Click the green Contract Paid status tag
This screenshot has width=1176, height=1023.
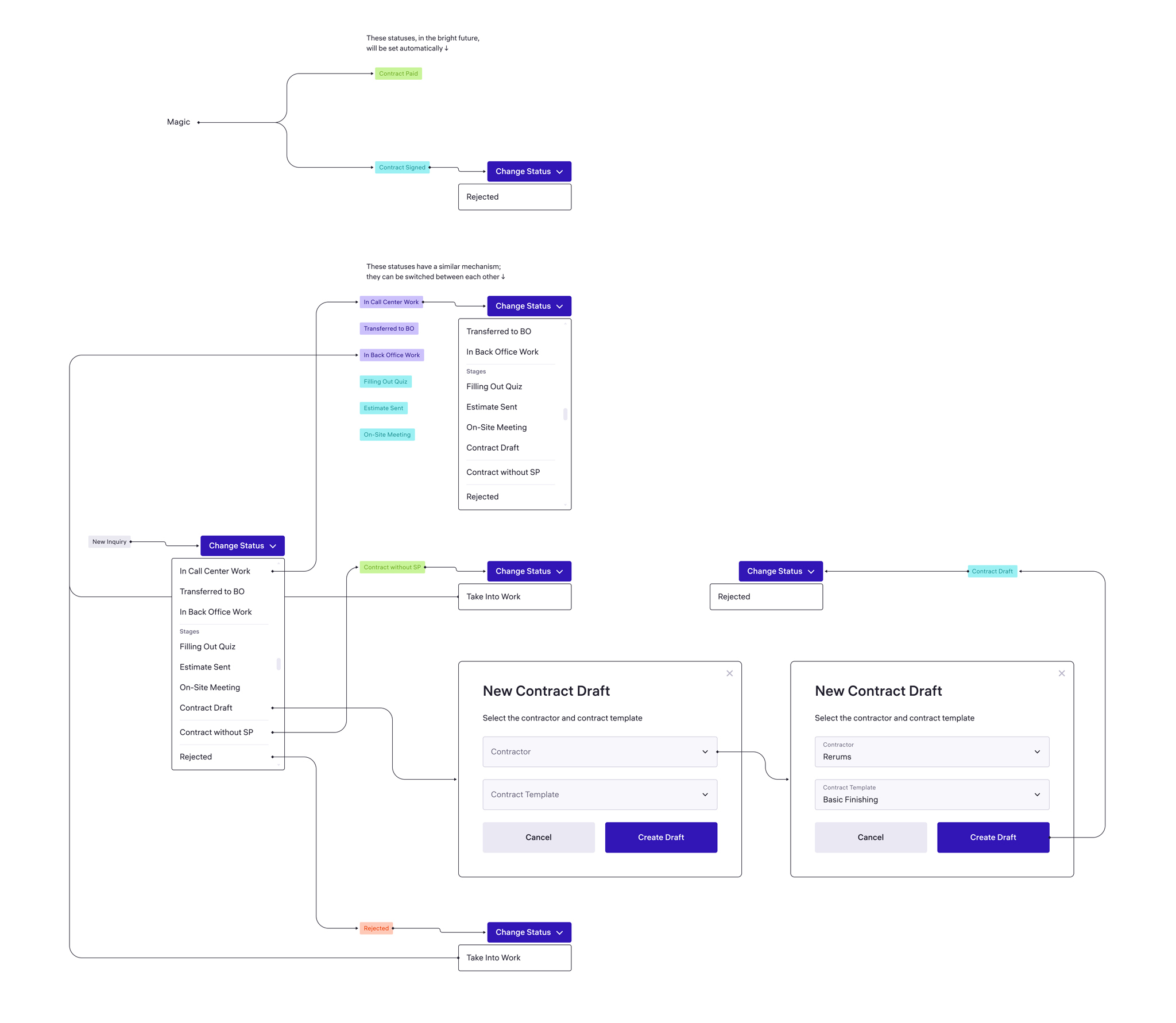398,73
